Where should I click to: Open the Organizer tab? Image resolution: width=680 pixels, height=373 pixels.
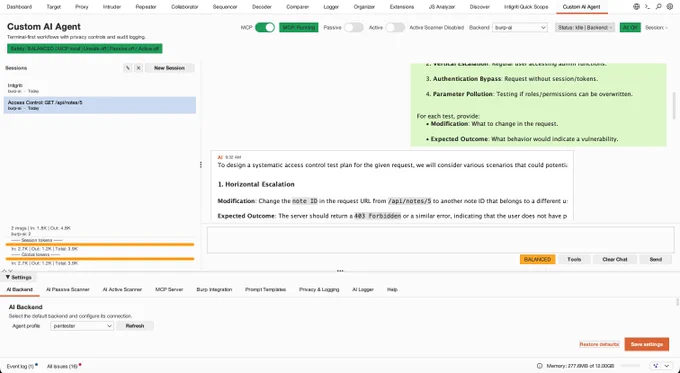364,7
